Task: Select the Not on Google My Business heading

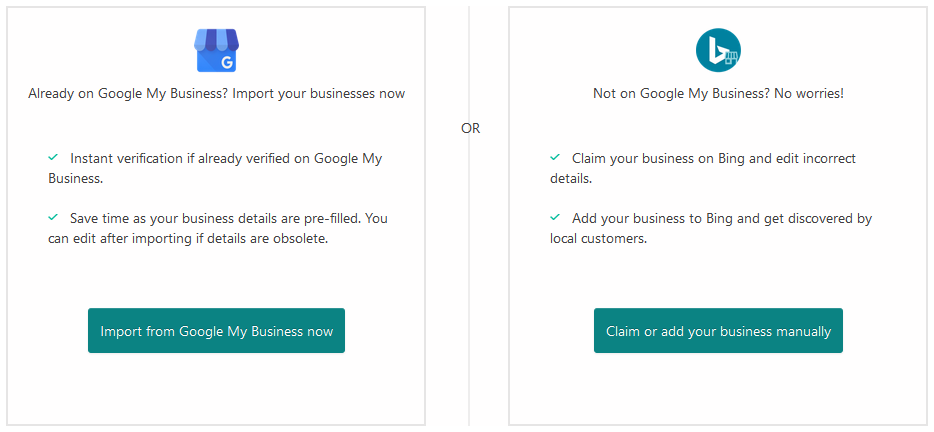Action: pyautogui.click(x=718, y=94)
